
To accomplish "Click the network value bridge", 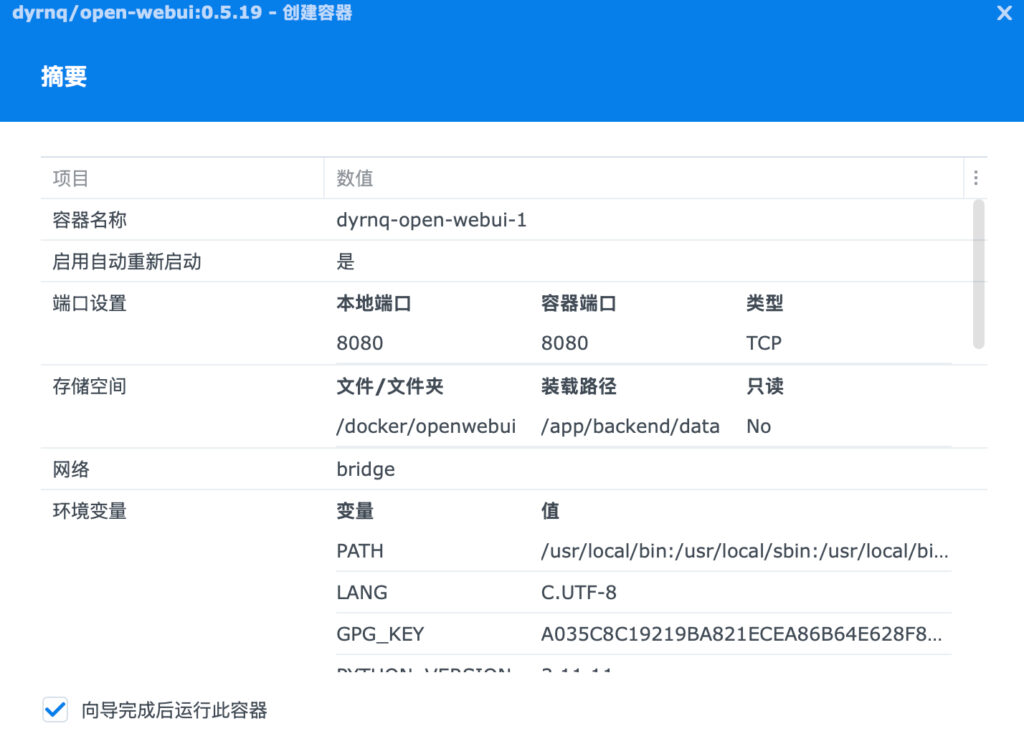I will (366, 470).
